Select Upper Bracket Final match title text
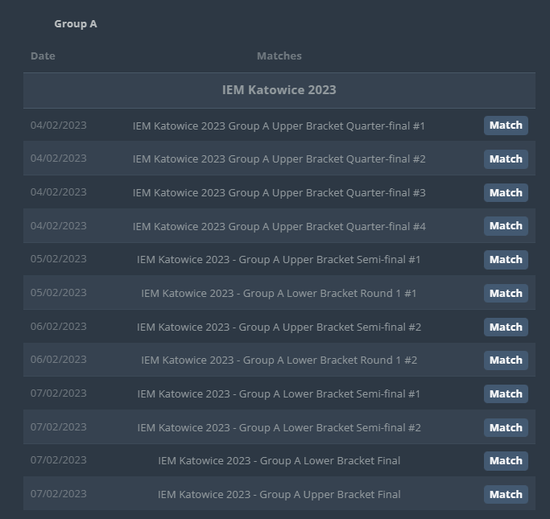Viewport: 550px width, 519px height. point(279,494)
